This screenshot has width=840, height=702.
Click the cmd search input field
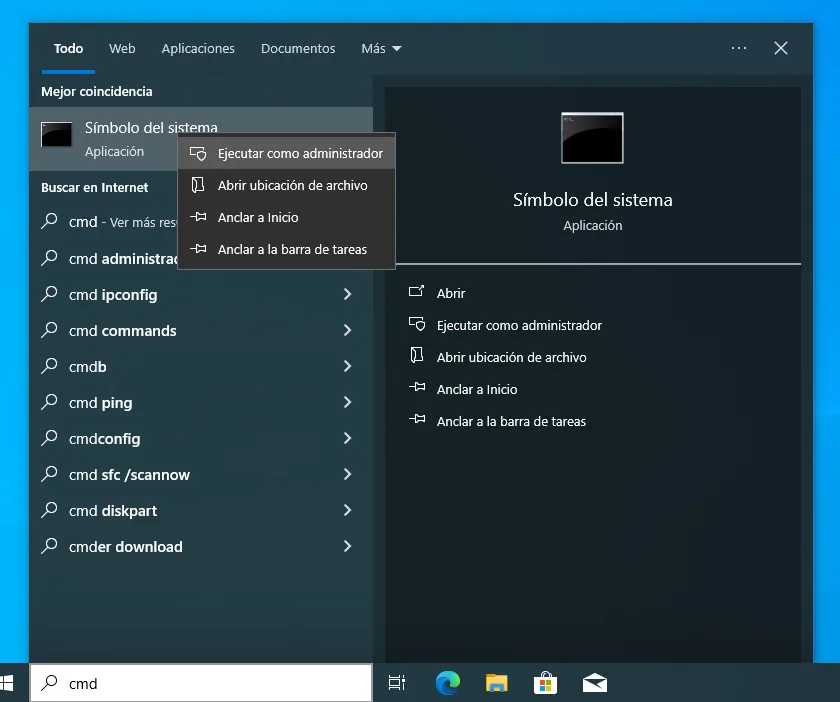[201, 683]
